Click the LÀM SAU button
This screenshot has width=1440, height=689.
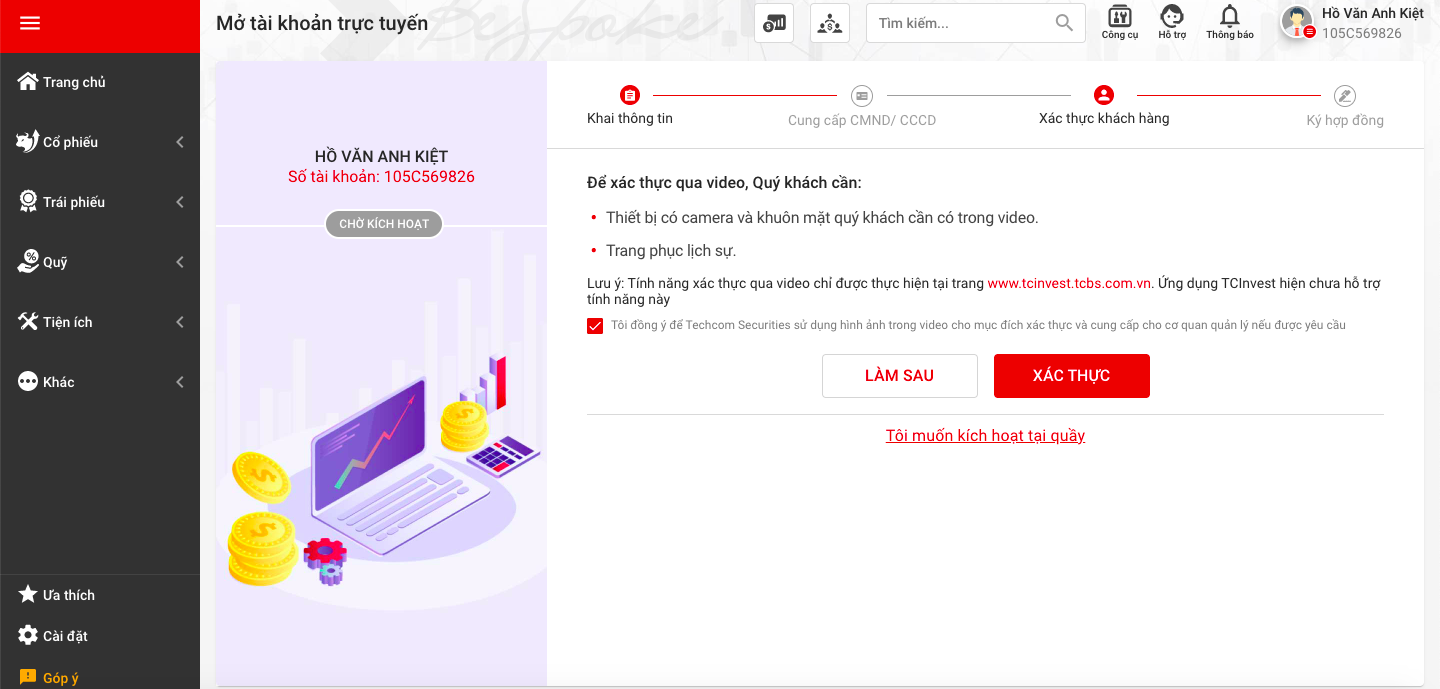[x=900, y=376]
